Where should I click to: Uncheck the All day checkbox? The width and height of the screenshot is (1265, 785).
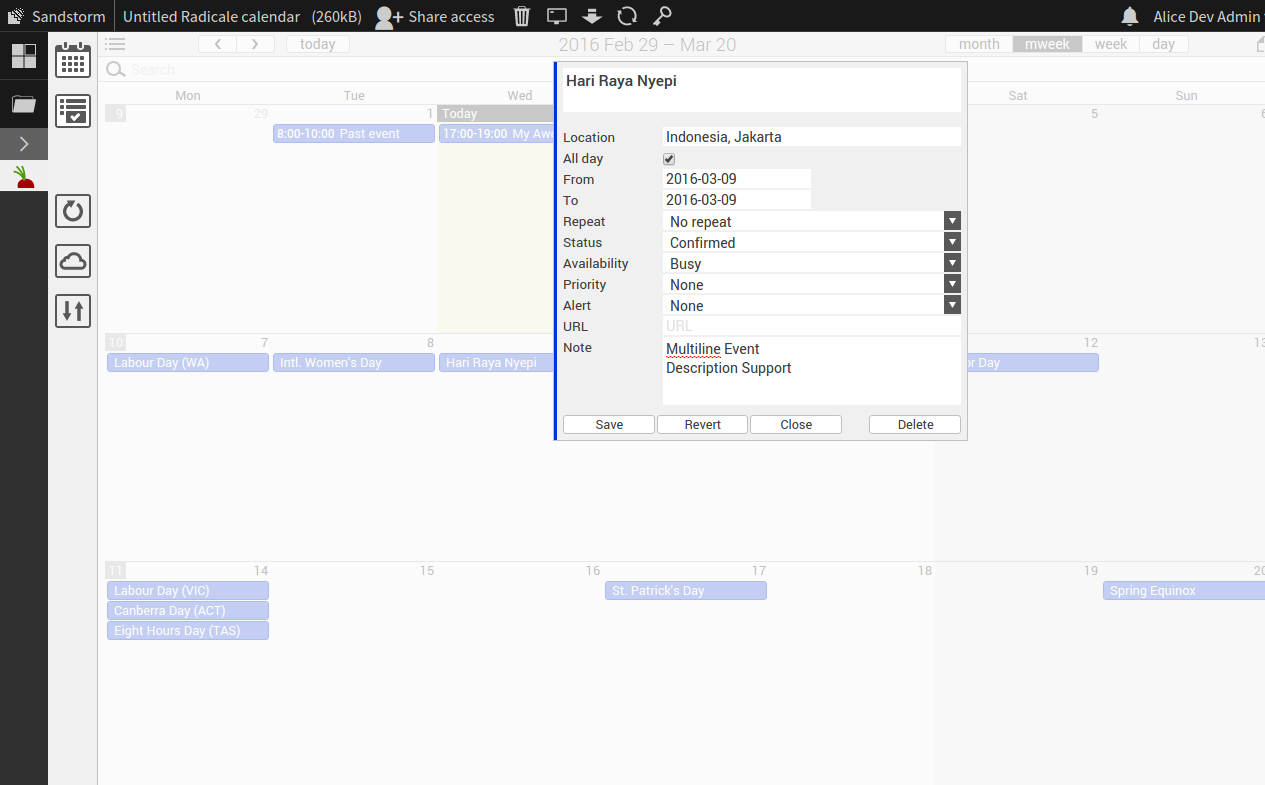[669, 159]
